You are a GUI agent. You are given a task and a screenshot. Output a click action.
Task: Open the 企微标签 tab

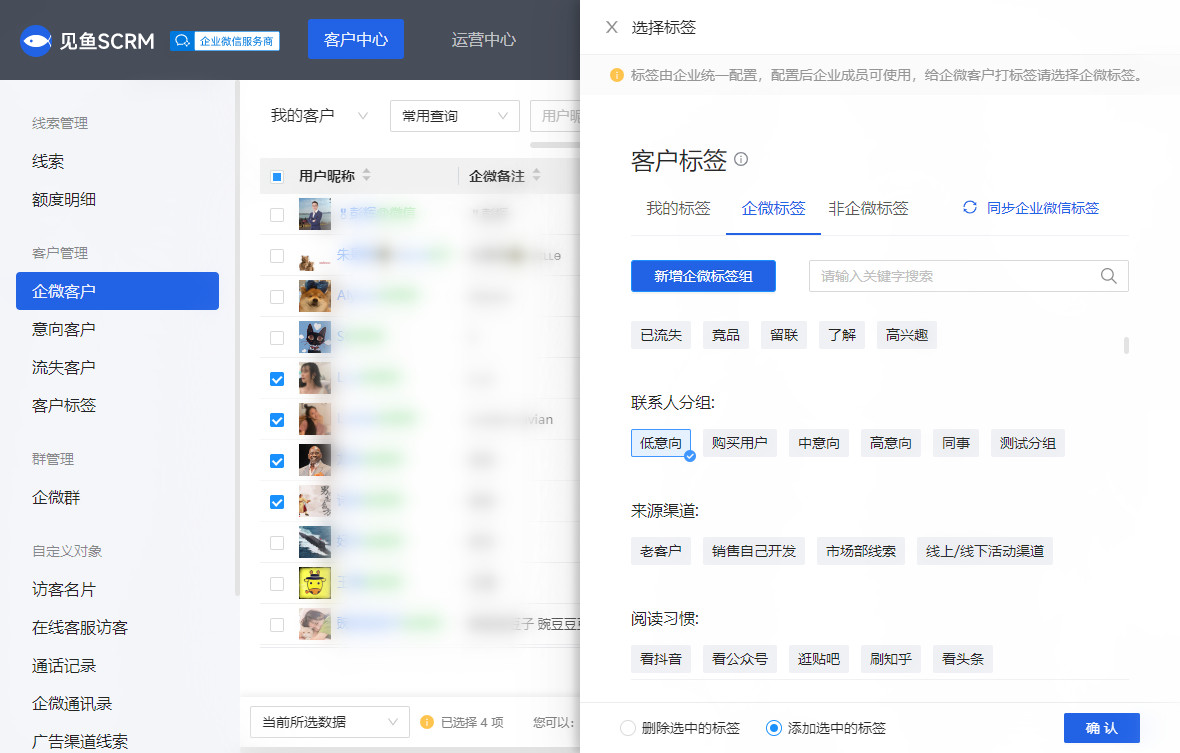point(773,208)
